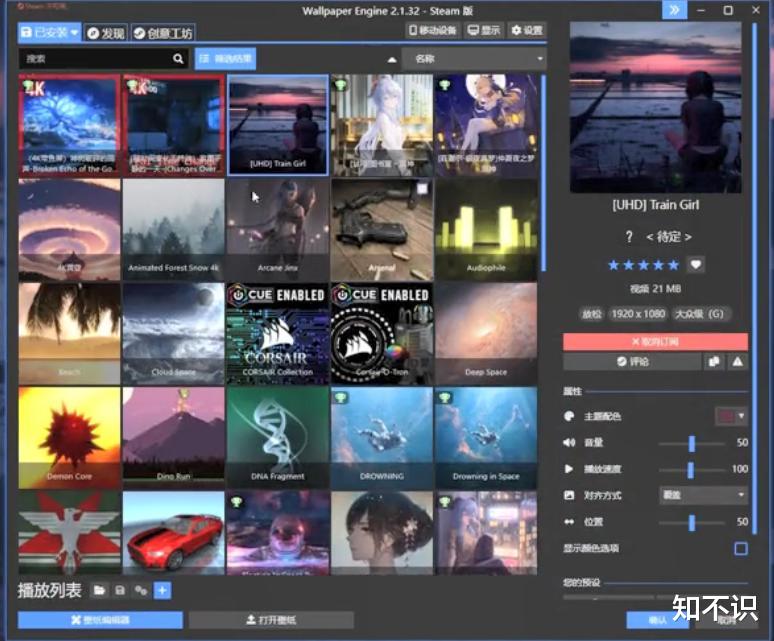
Task: Open the Display (显示) settings button
Action: 484,31
